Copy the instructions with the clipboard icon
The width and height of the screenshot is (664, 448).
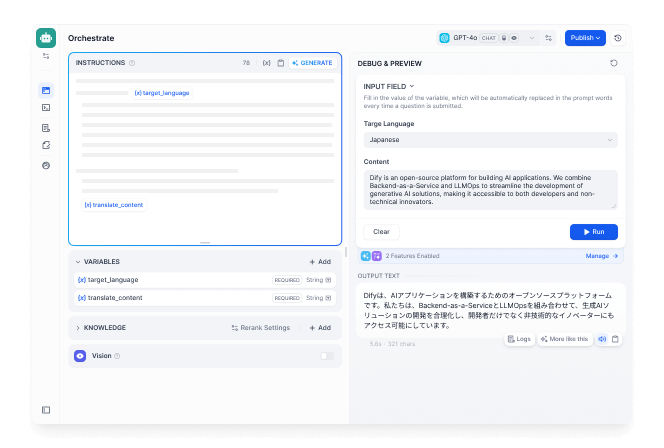click(281, 63)
